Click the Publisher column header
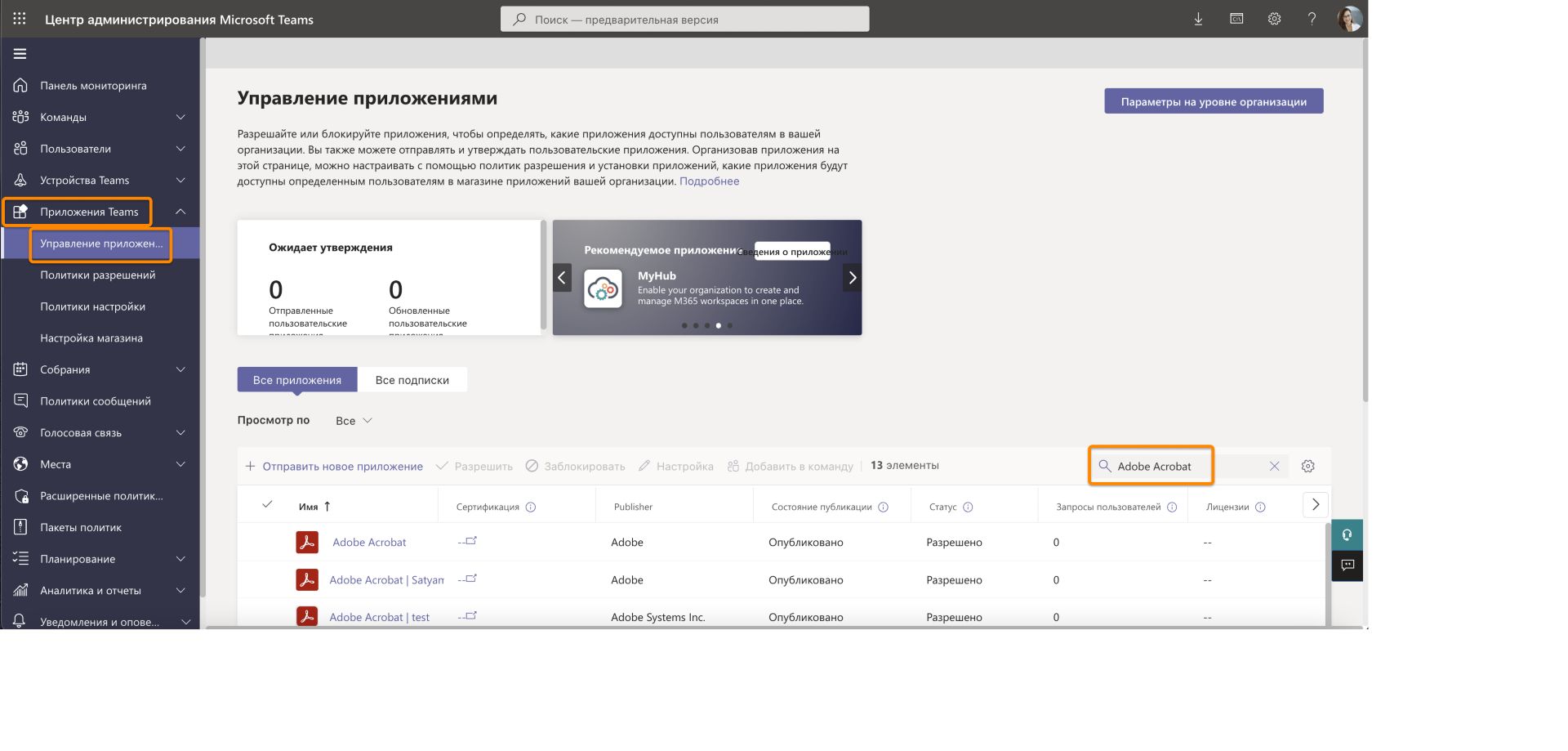This screenshot has height=751, width=1568. (x=633, y=507)
